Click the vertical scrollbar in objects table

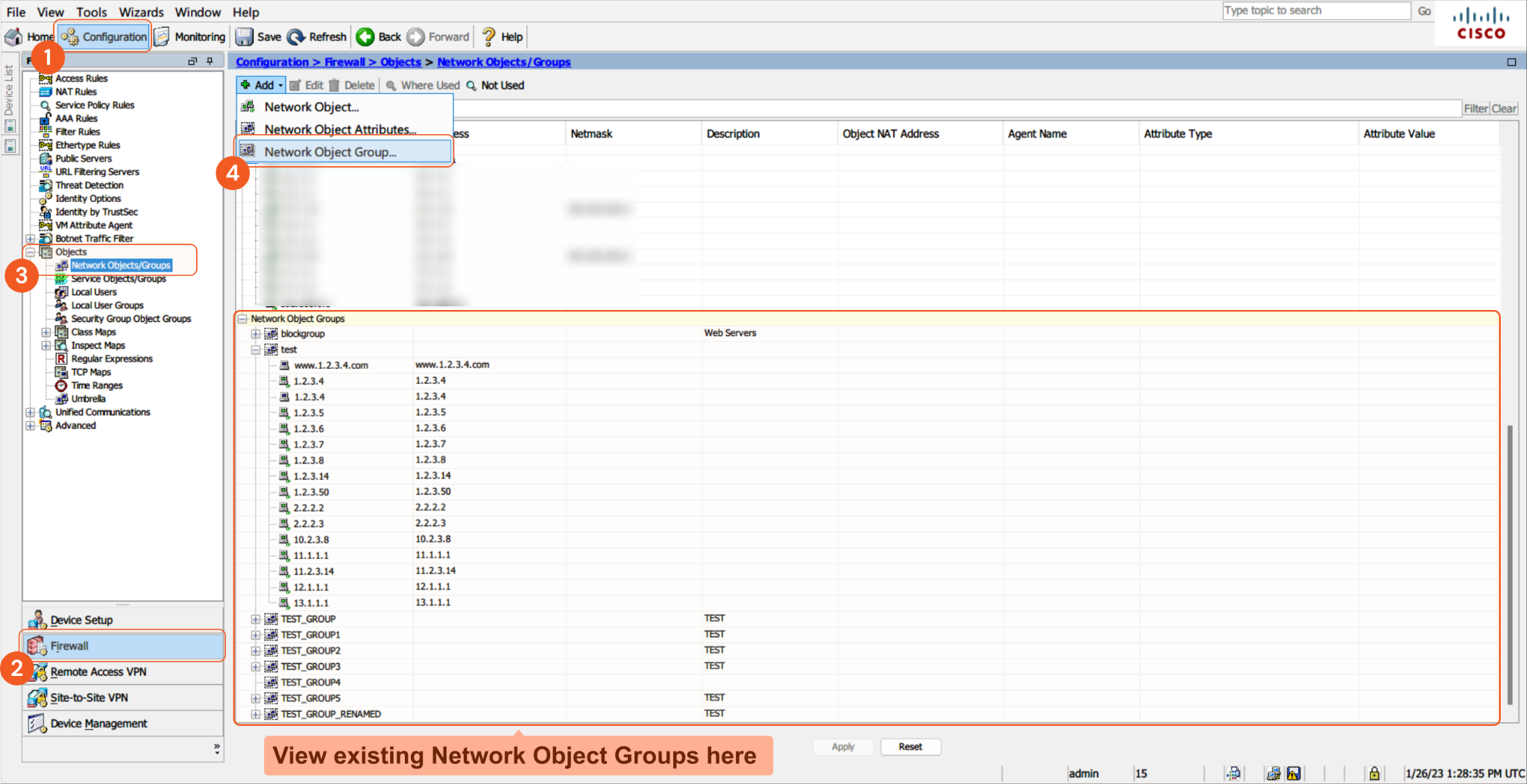1509,565
